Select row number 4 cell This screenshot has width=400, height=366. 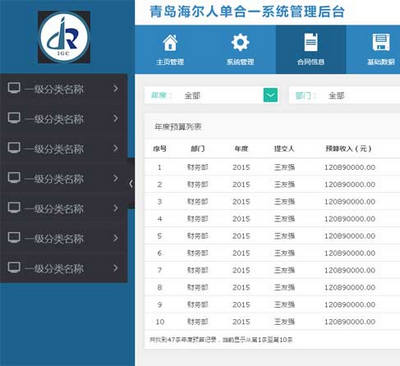click(159, 219)
